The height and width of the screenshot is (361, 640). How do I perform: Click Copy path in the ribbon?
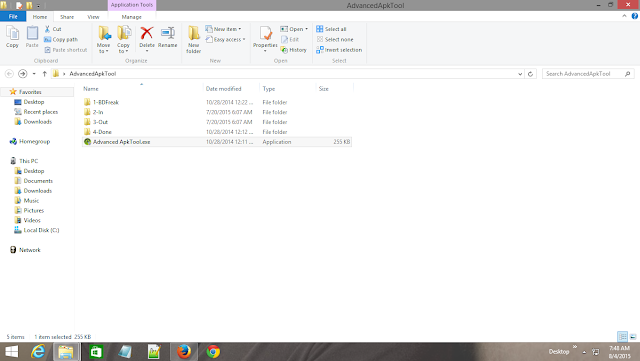(x=61, y=40)
